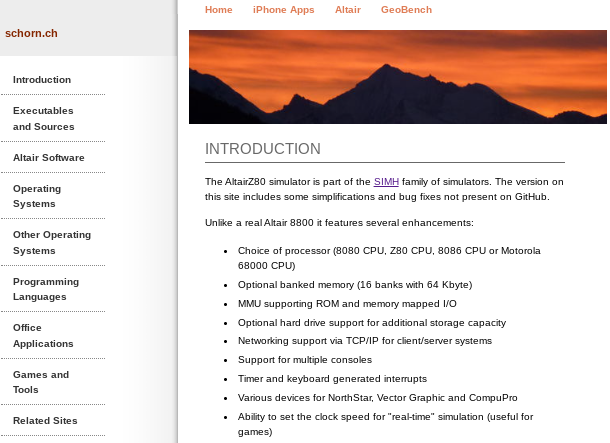Click the INTRODUCTION page heading
The width and height of the screenshot is (610, 443).
(x=263, y=149)
